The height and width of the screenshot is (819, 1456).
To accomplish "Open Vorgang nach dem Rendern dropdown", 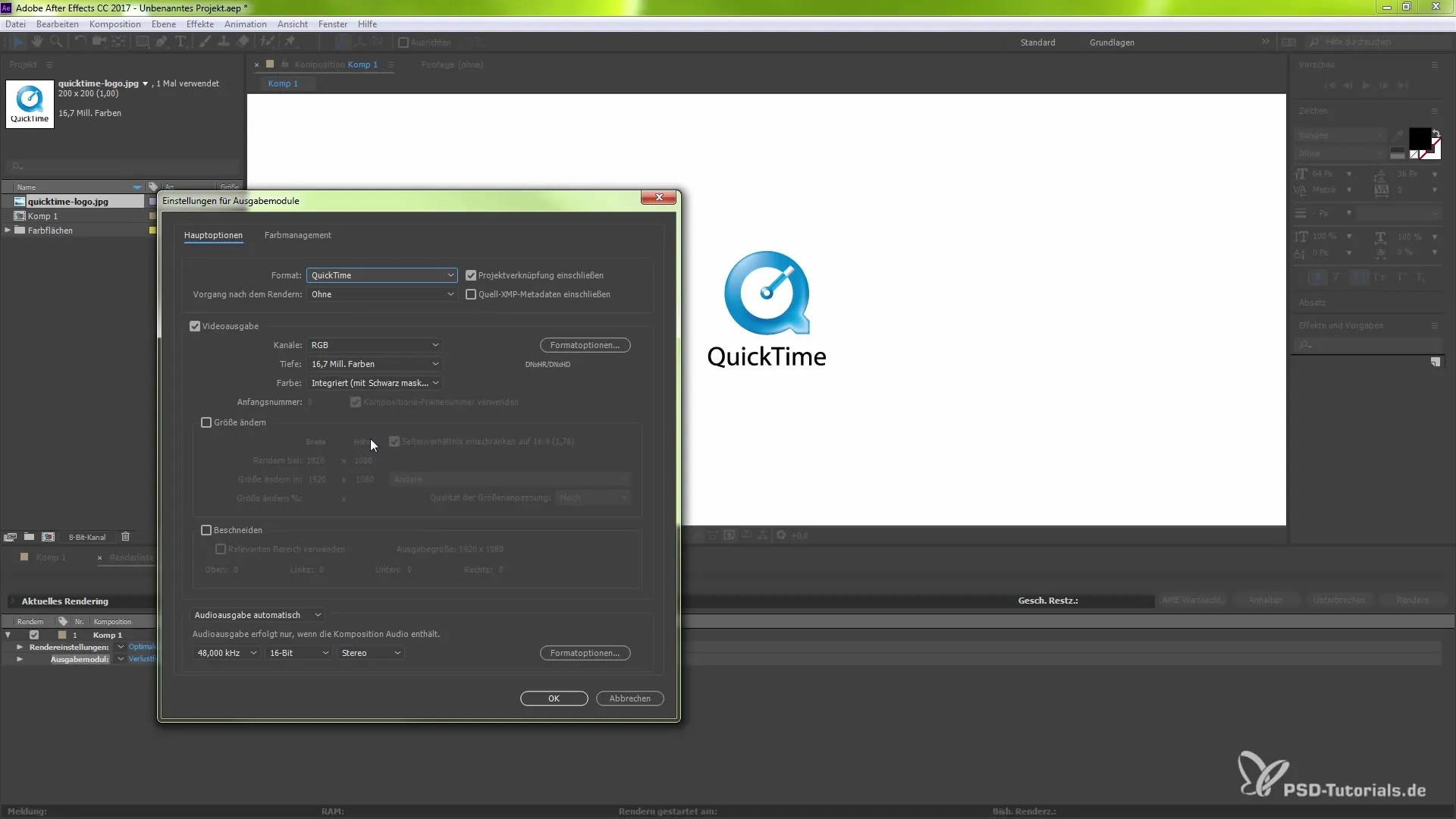I will tap(381, 294).
